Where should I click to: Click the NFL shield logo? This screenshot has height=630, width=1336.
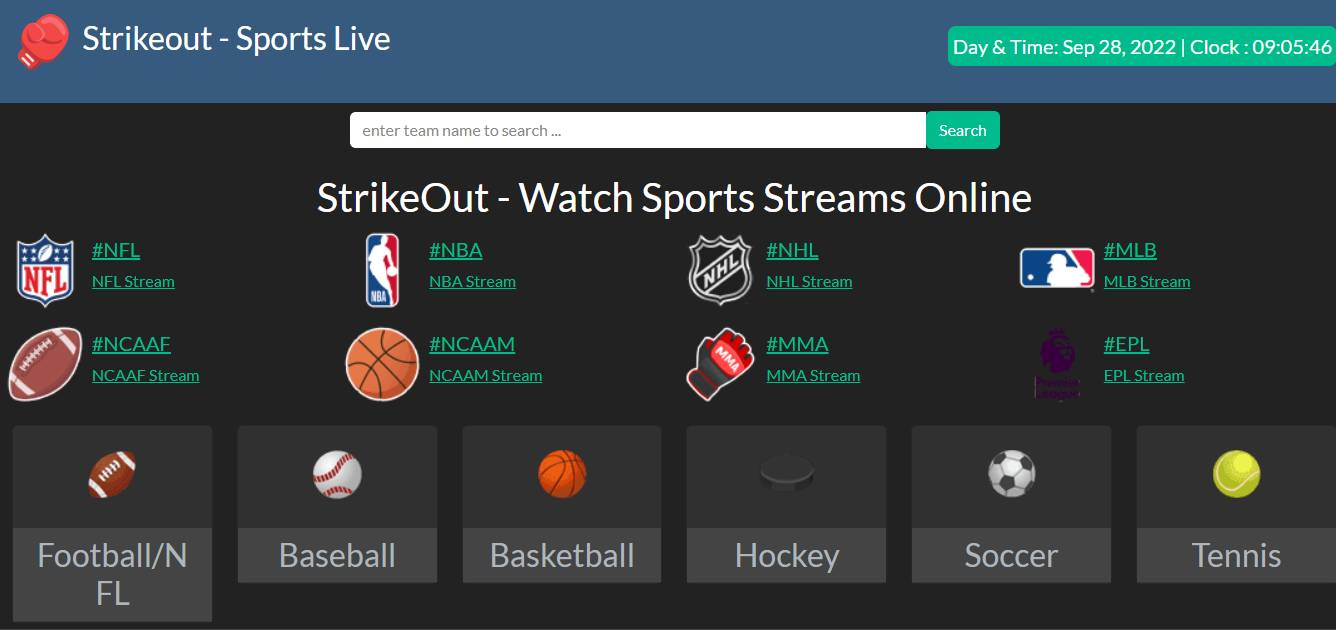tap(45, 270)
